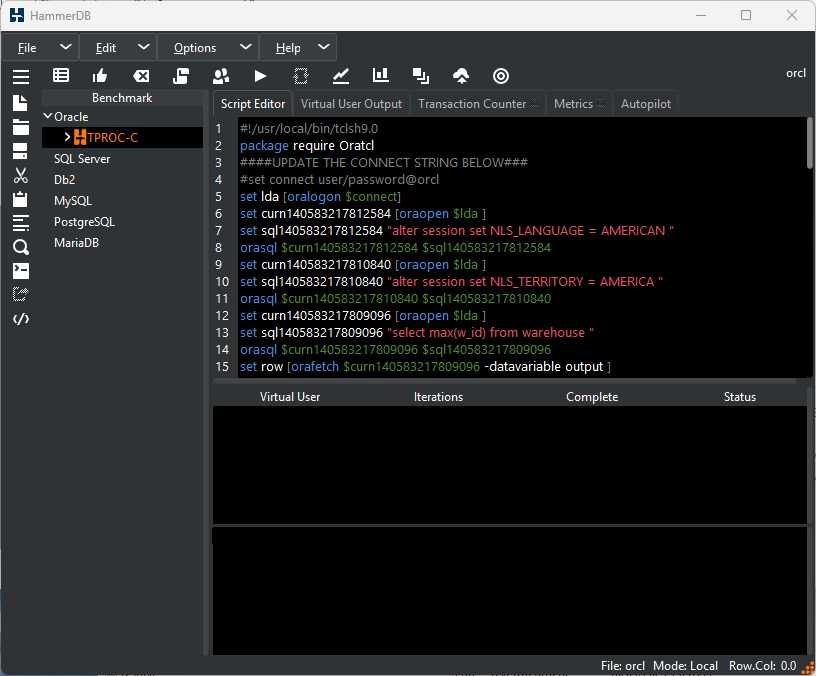Expand Options menu dropdown arrow

click(246, 47)
